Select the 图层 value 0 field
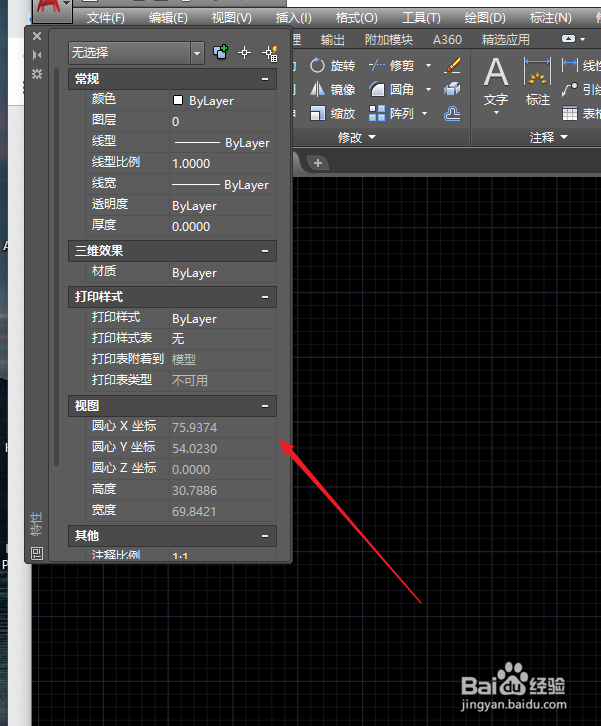The image size is (601, 726). (223, 121)
